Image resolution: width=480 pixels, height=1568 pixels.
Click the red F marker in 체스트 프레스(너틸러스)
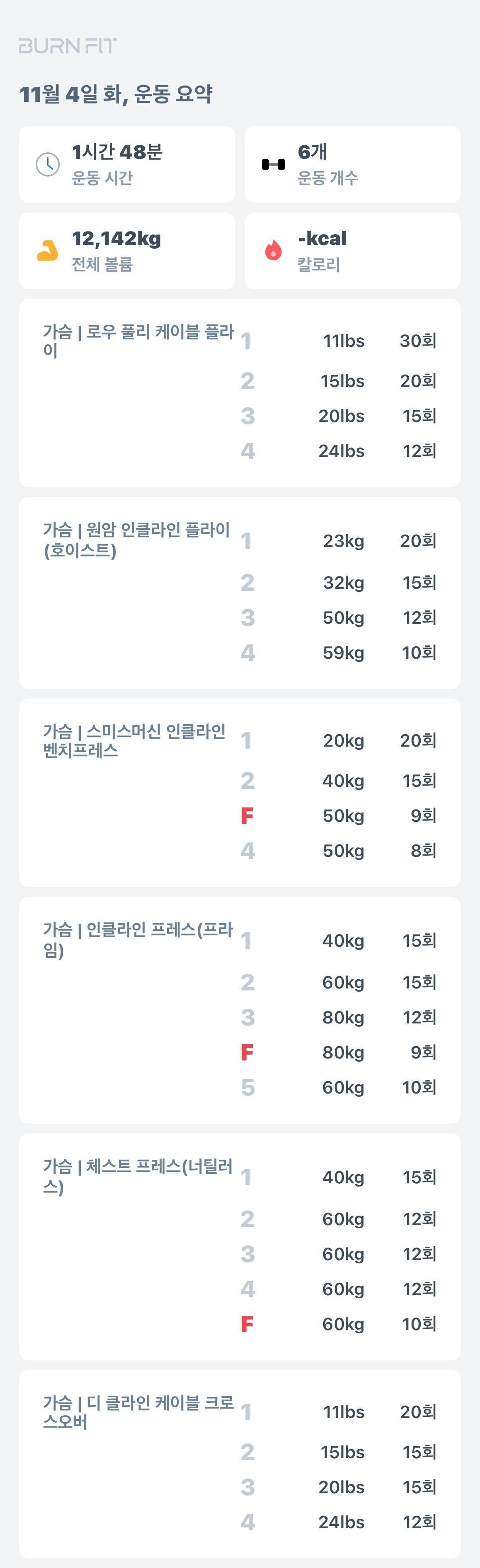tap(247, 1324)
